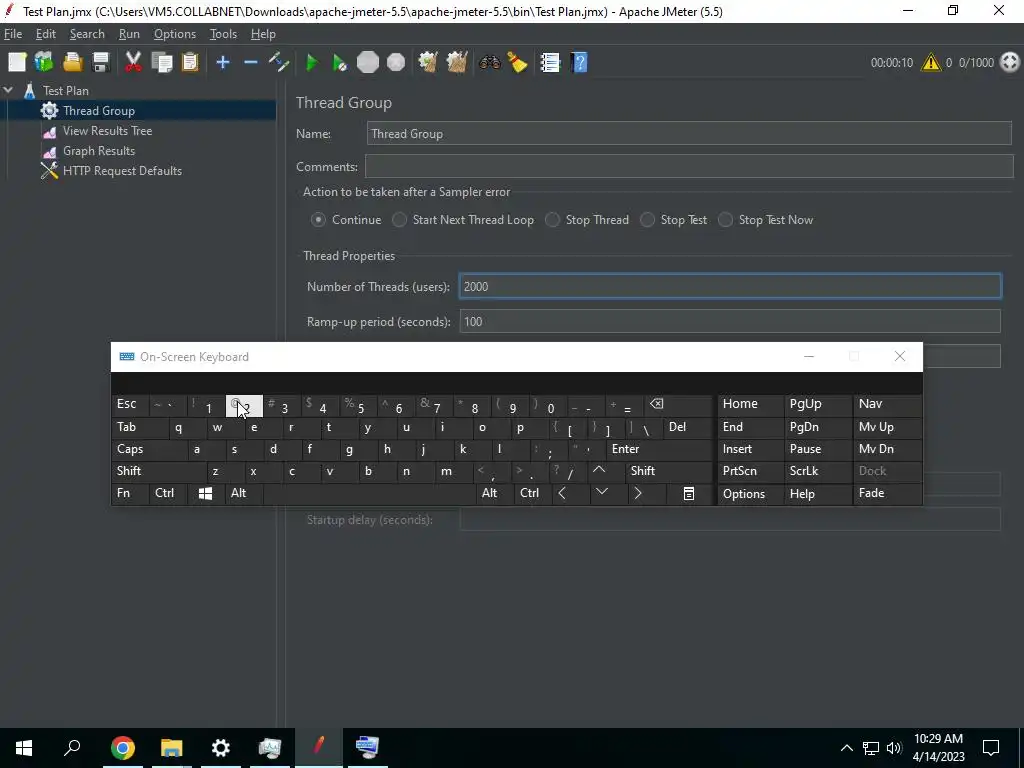Screen dimensions: 1024x768
Task: Click the Nav key on On-Screen Keyboard
Action: 886,404
